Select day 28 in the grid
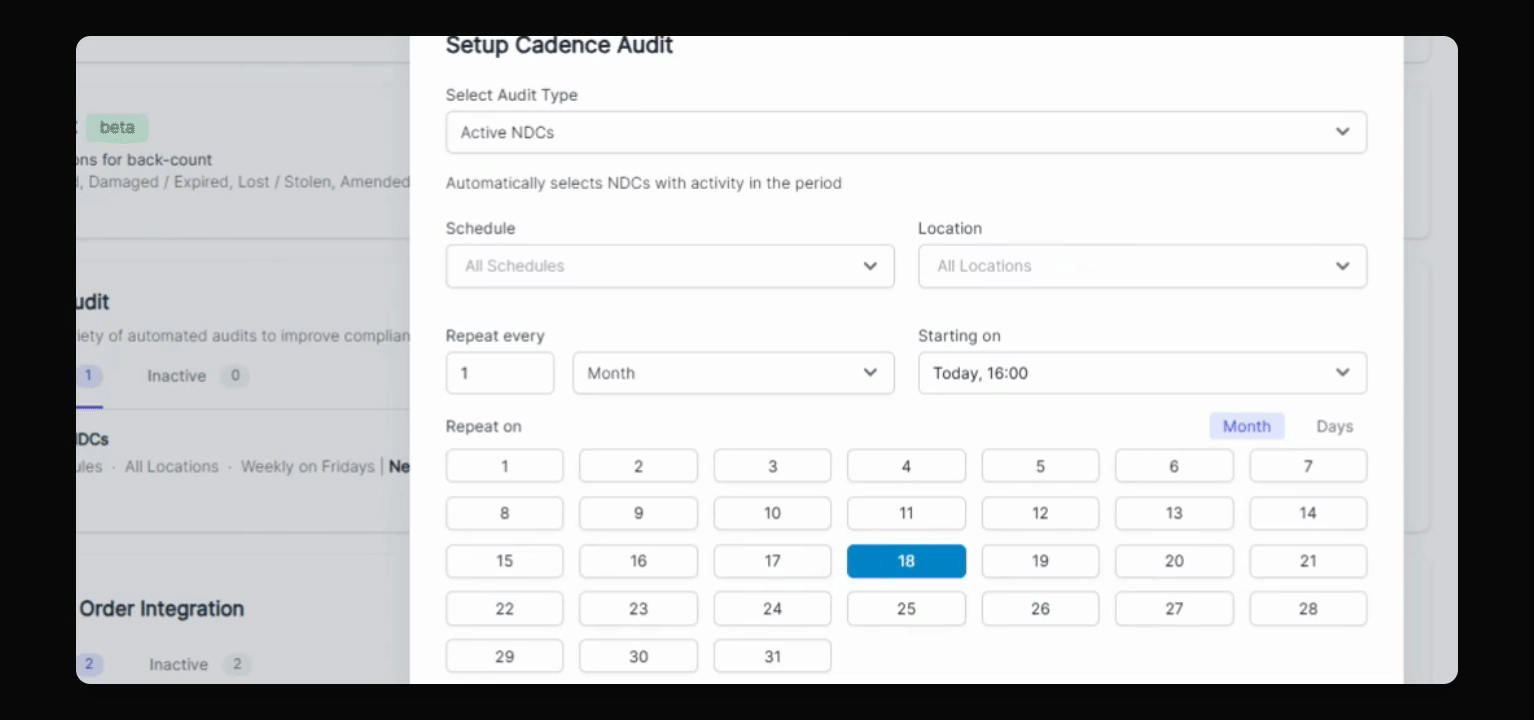 1308,608
